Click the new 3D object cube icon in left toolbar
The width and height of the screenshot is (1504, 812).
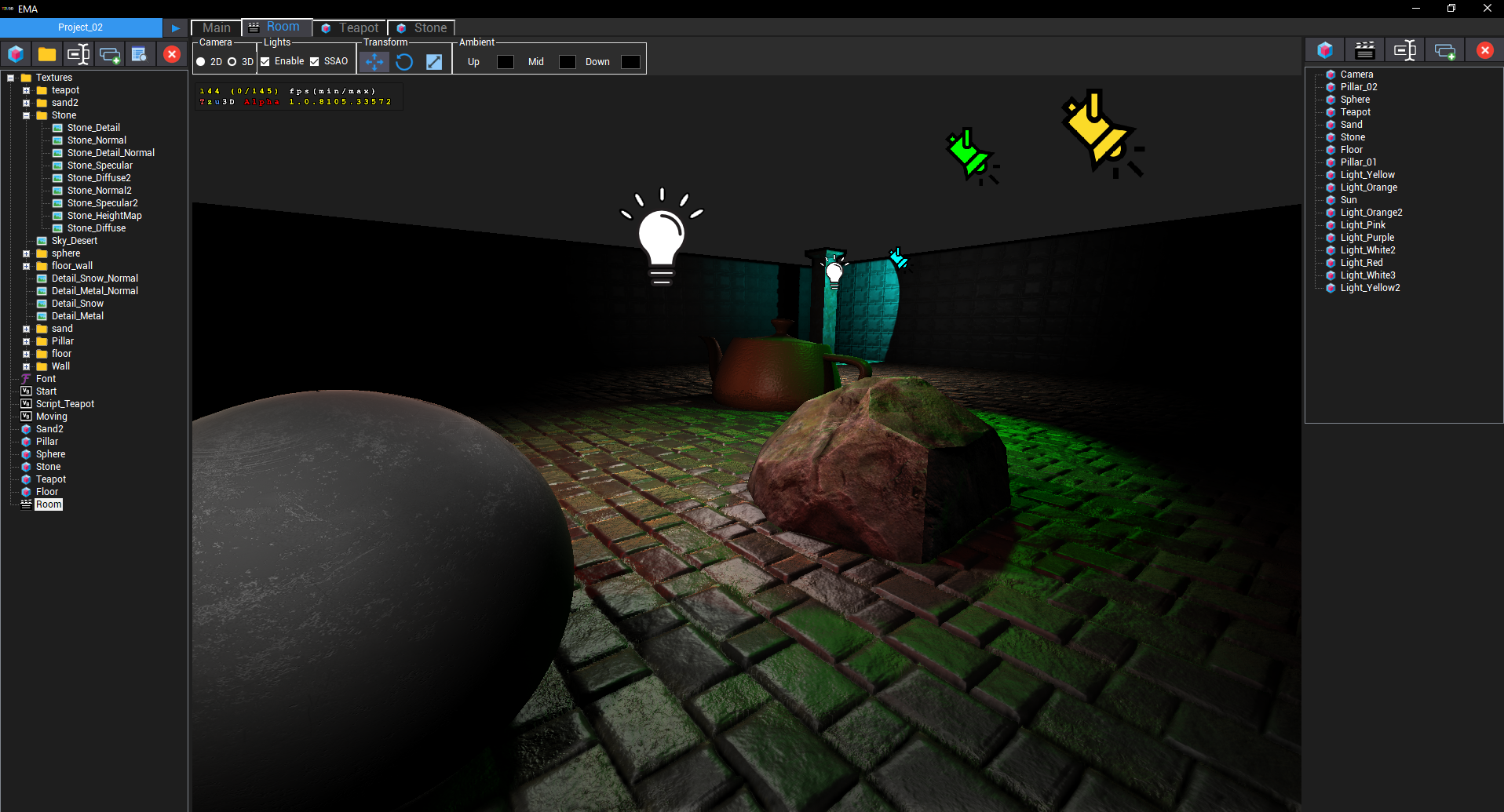[16, 54]
